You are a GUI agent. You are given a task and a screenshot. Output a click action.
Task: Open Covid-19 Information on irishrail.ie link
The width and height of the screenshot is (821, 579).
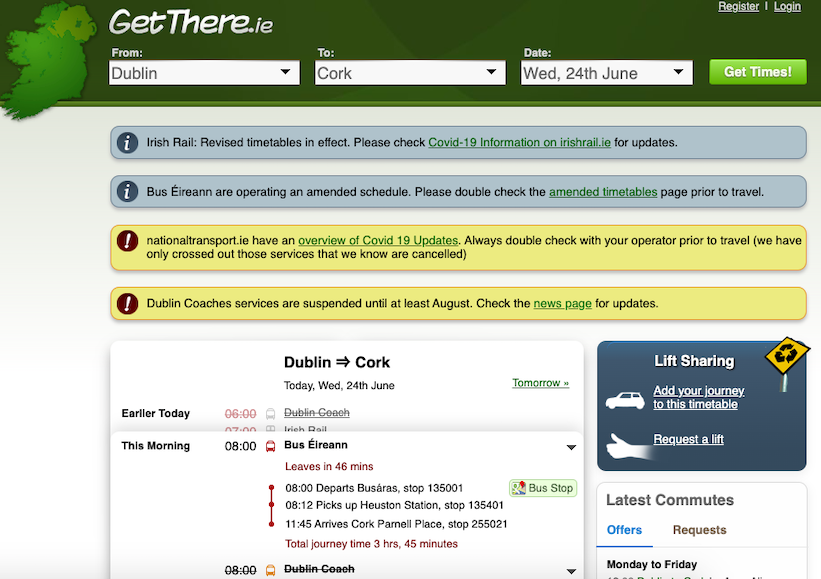pos(519,142)
